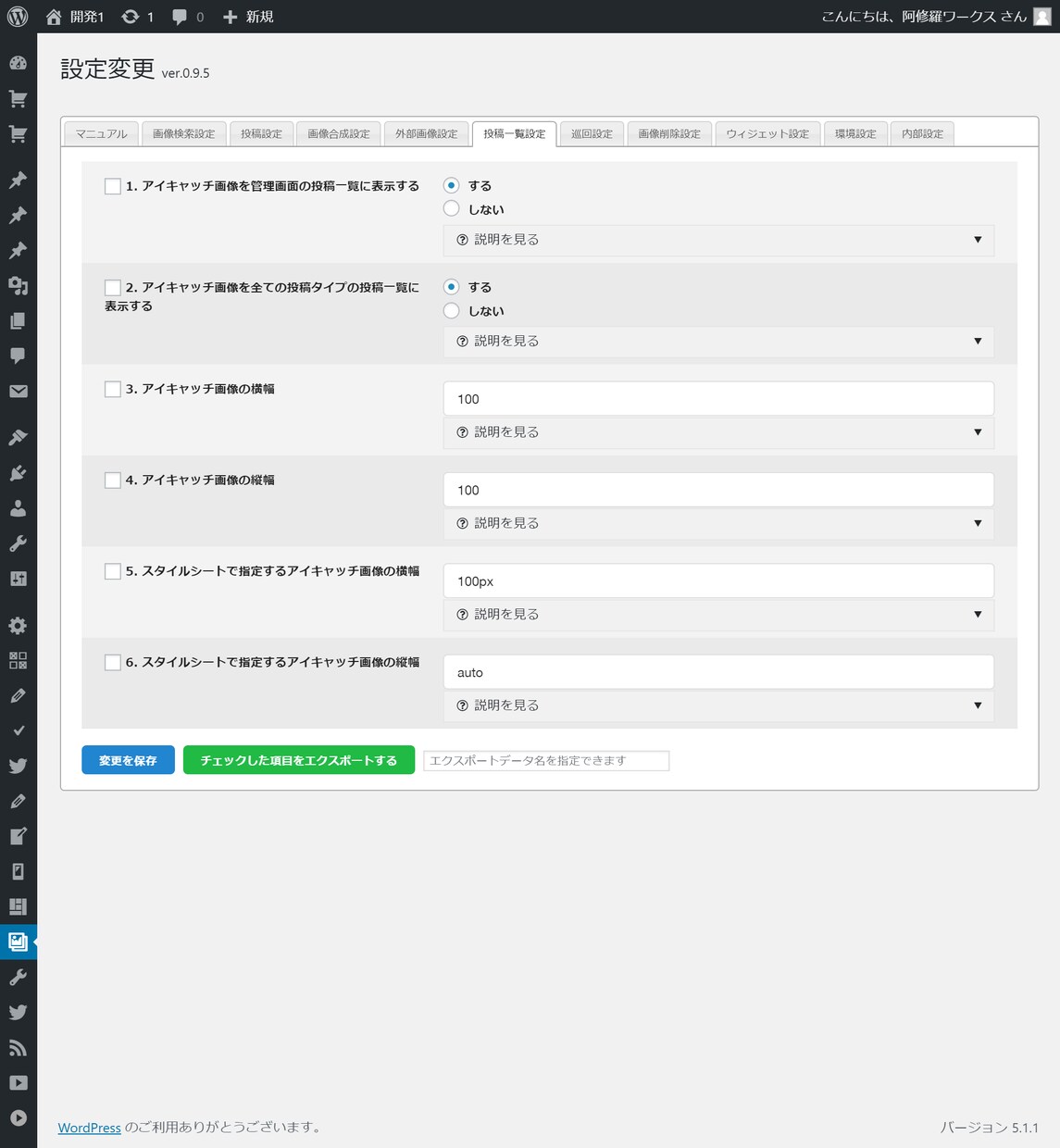Screen dimensions: 1060x1148
Task: Switch to the 画像合成設定 tab
Action: point(339,134)
